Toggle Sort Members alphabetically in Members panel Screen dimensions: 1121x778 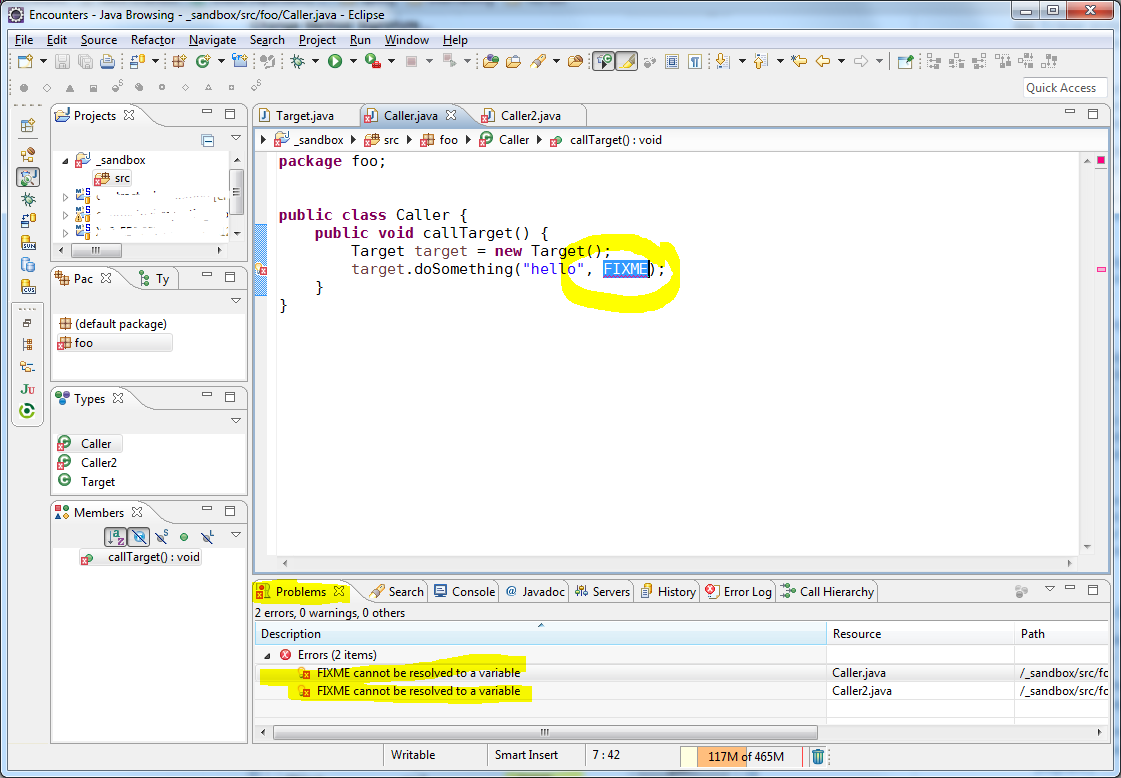[115, 537]
